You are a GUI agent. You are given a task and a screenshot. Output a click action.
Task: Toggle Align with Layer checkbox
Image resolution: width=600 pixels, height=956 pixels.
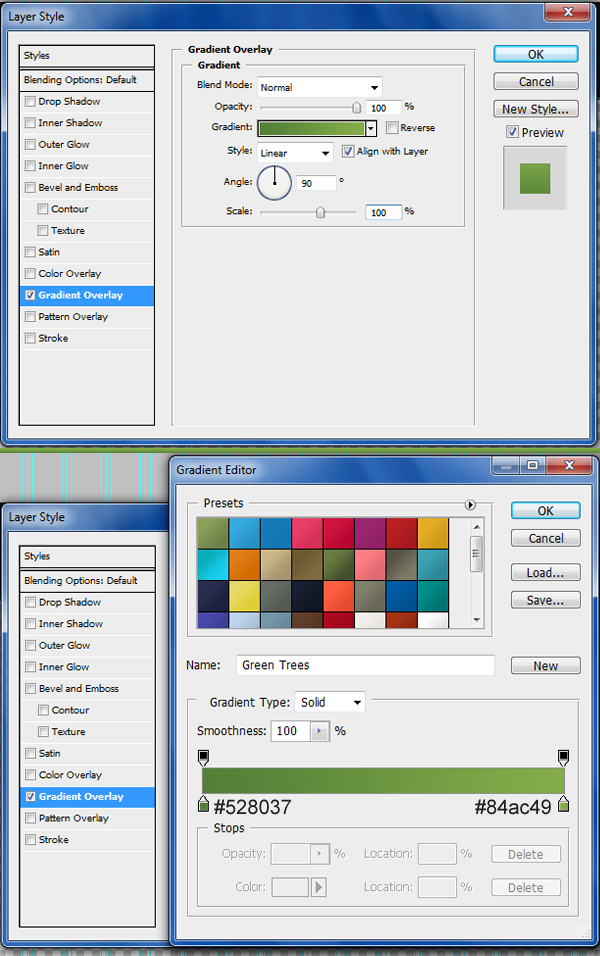click(x=348, y=151)
